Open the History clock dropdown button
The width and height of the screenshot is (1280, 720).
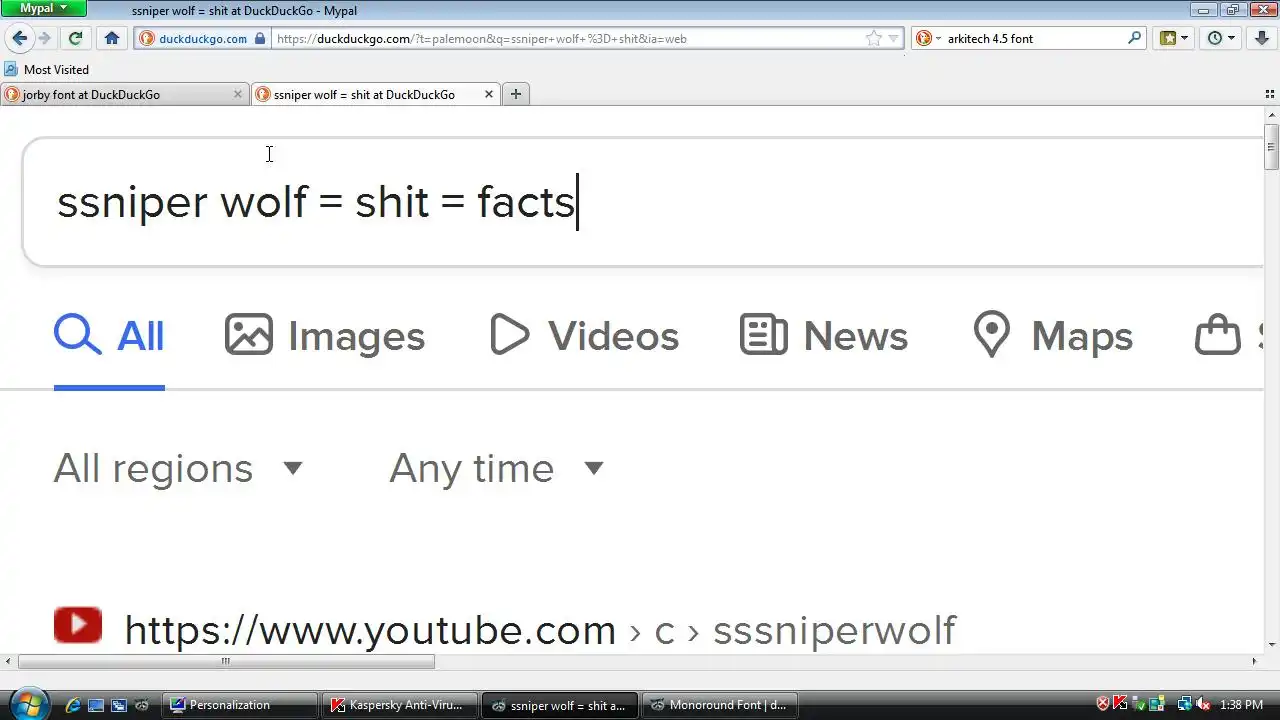tap(1221, 38)
